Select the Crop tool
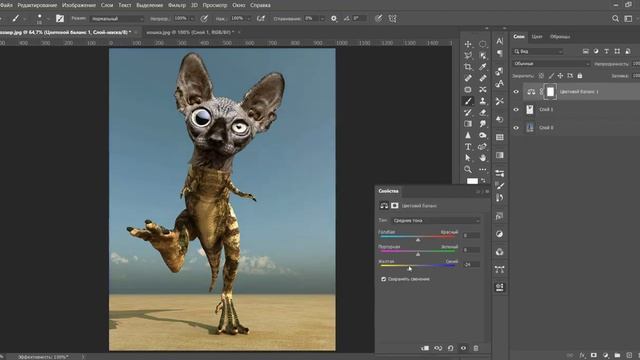 [468, 67]
